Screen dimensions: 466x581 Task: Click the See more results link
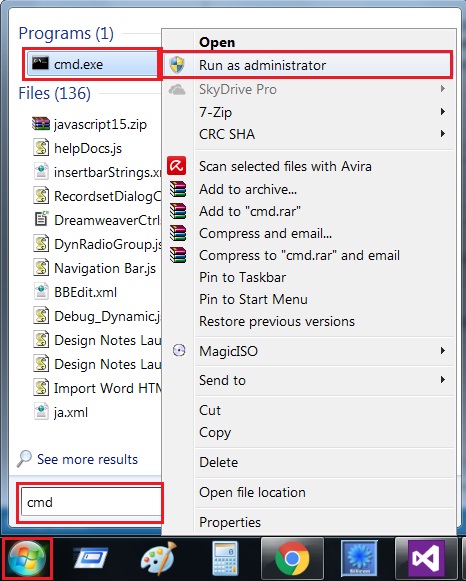click(x=87, y=459)
